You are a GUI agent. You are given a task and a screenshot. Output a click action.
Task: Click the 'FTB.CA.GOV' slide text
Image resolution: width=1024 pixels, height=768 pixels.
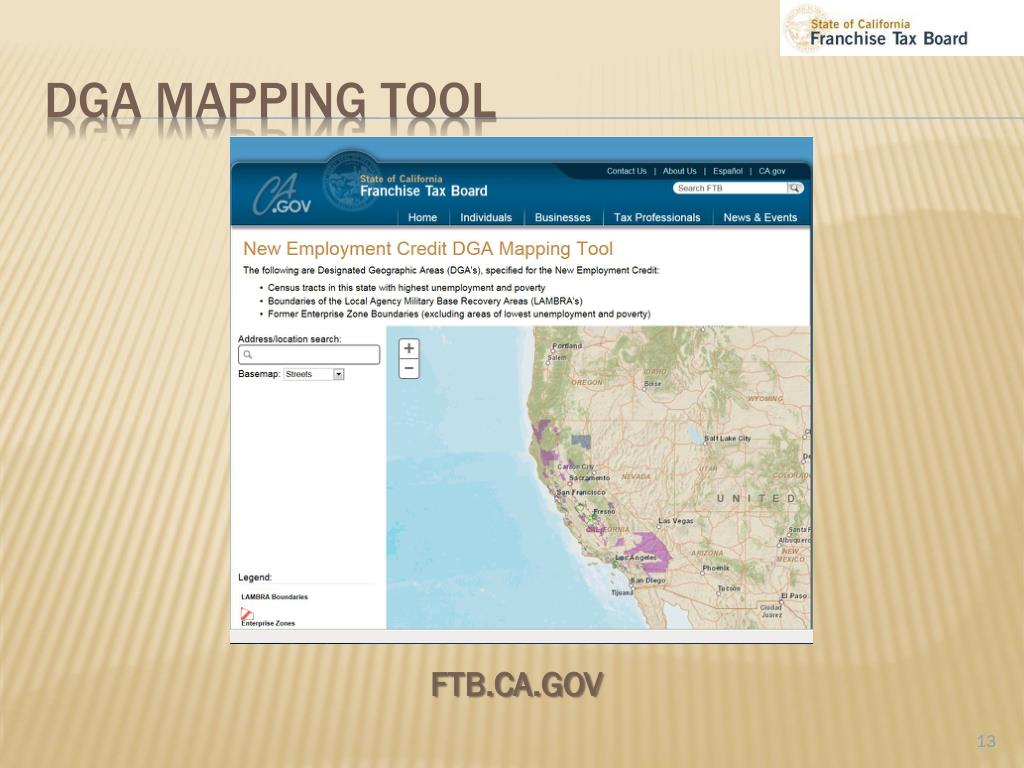(517, 686)
